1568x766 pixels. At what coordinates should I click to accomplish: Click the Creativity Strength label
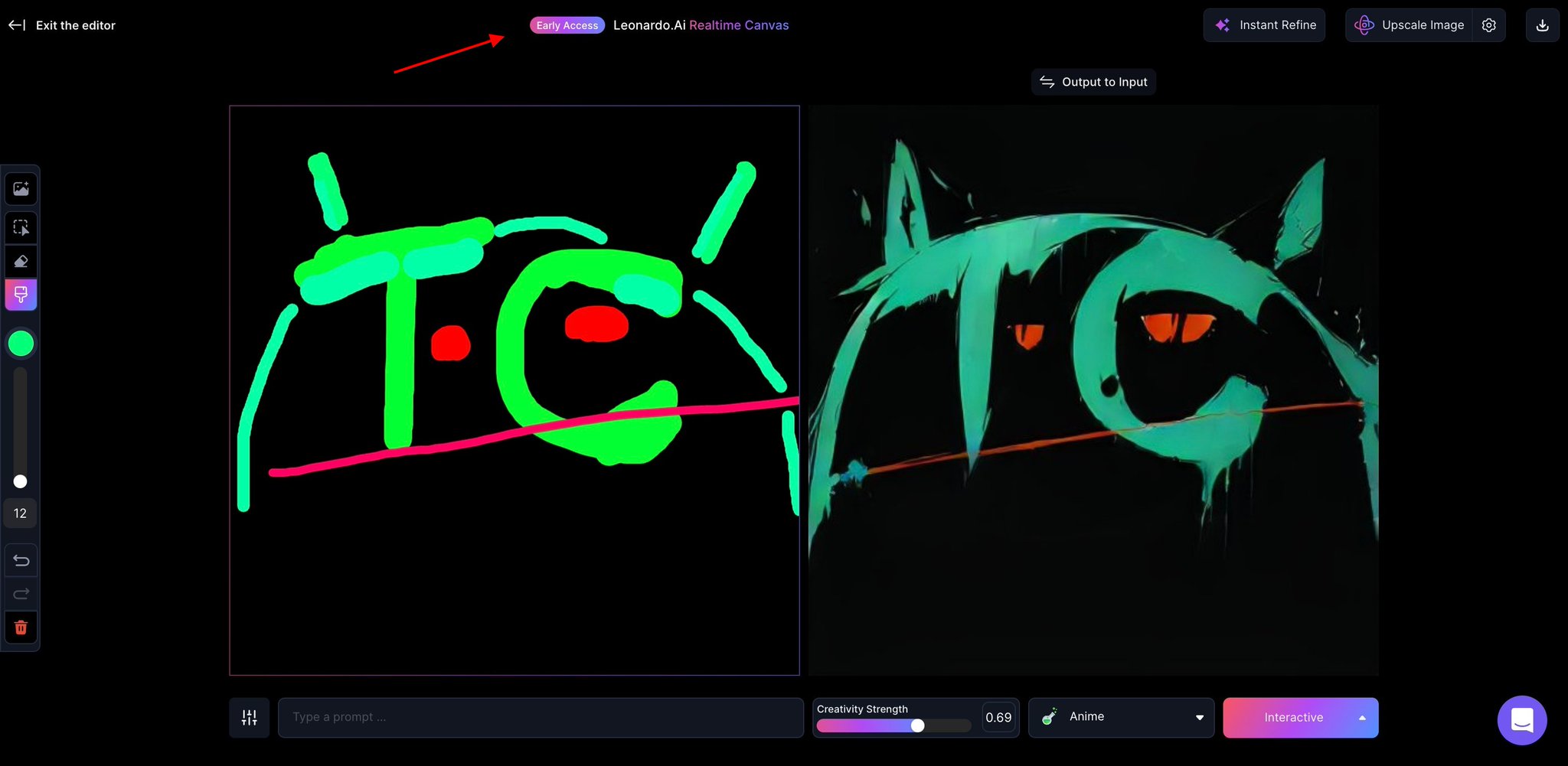click(862, 709)
